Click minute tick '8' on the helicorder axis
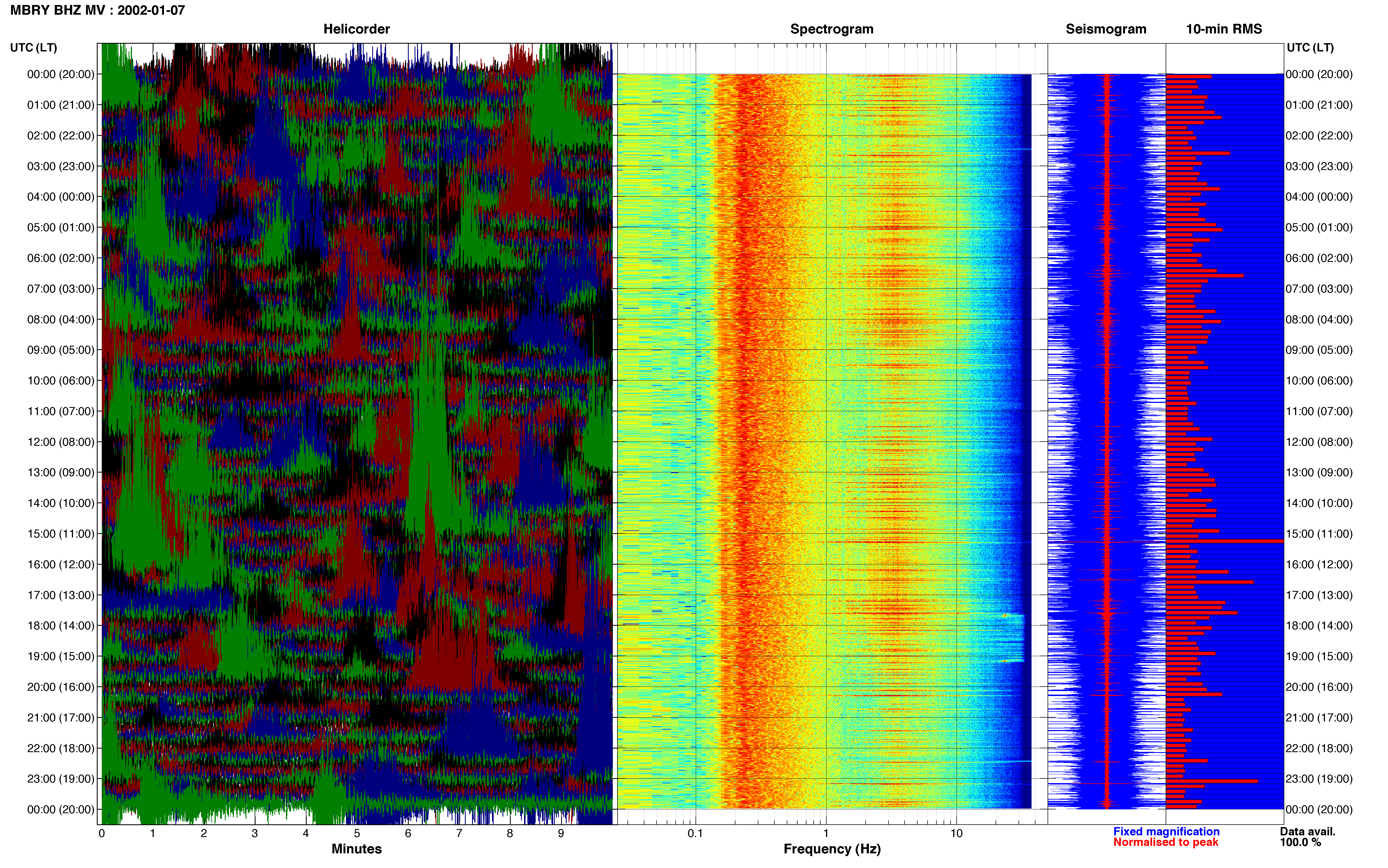The image size is (1388, 868). click(510, 833)
